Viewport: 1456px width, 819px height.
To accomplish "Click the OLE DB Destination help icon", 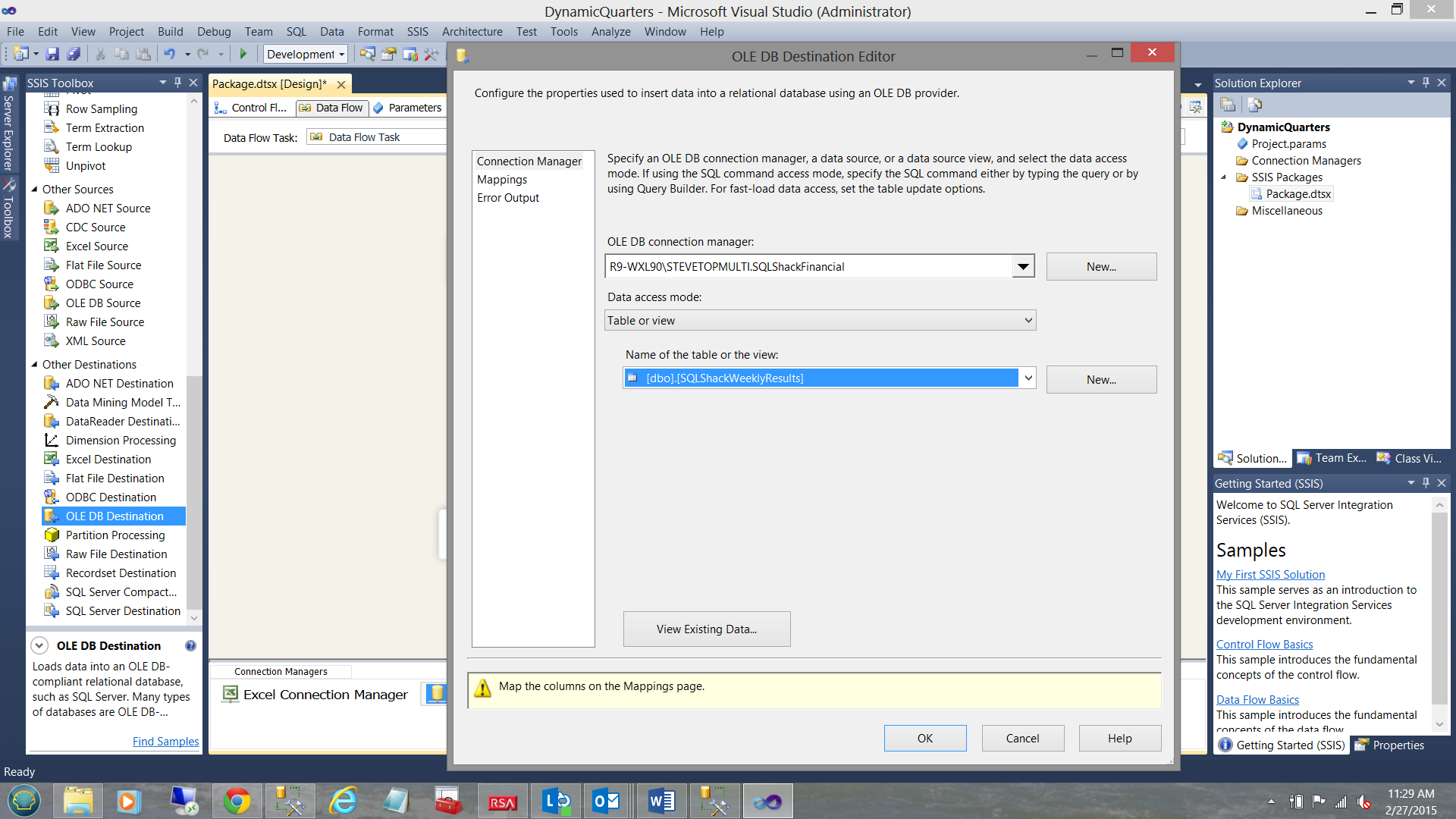I will coord(190,646).
